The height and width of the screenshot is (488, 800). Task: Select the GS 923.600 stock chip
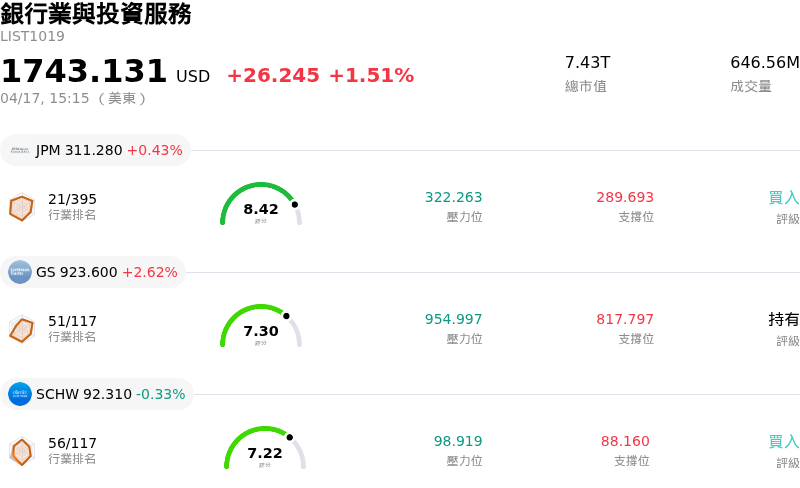click(x=93, y=272)
